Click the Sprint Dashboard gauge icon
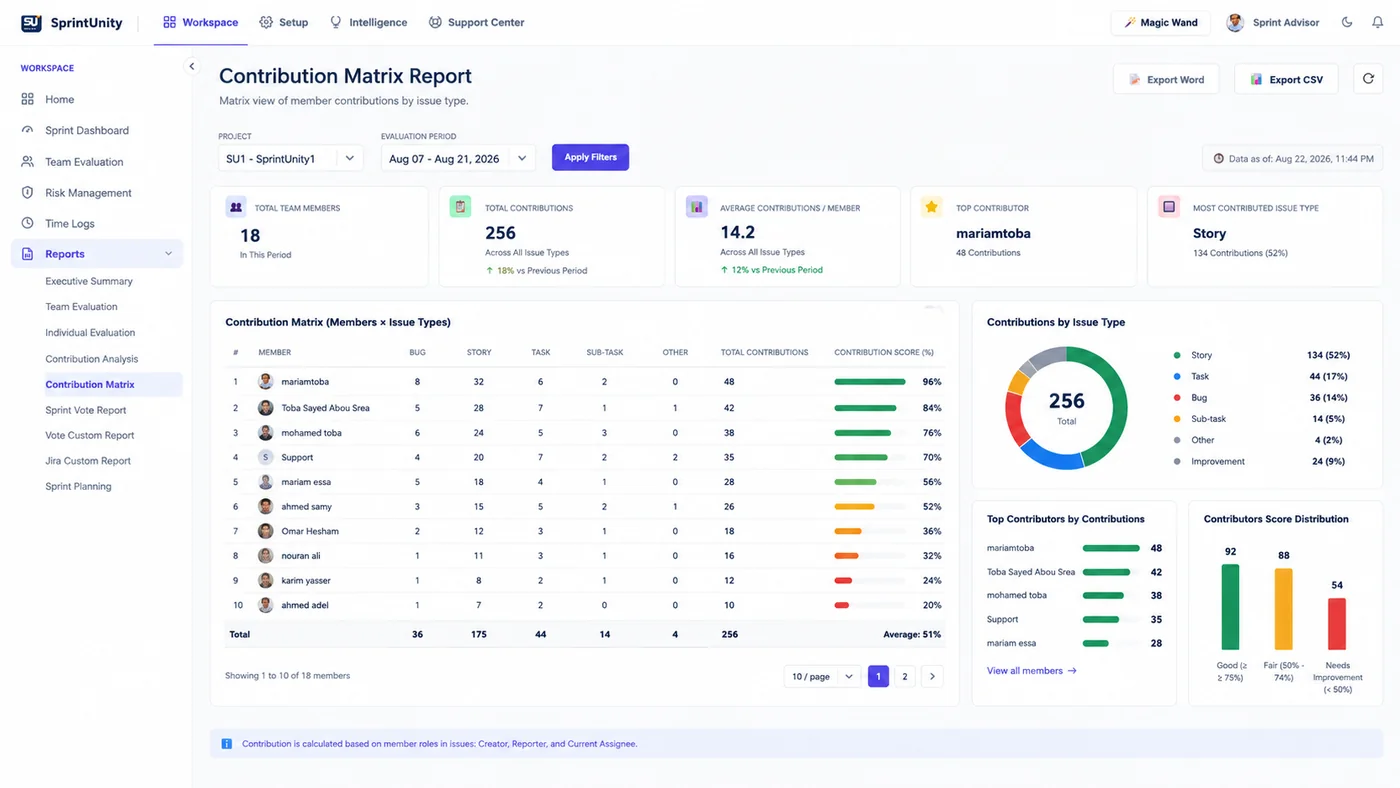 click(28, 130)
